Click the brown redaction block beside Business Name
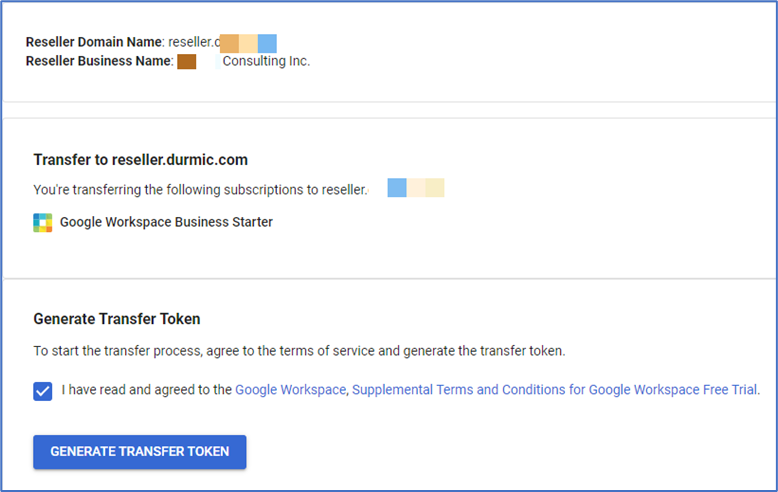The height and width of the screenshot is (492, 778). 187,62
